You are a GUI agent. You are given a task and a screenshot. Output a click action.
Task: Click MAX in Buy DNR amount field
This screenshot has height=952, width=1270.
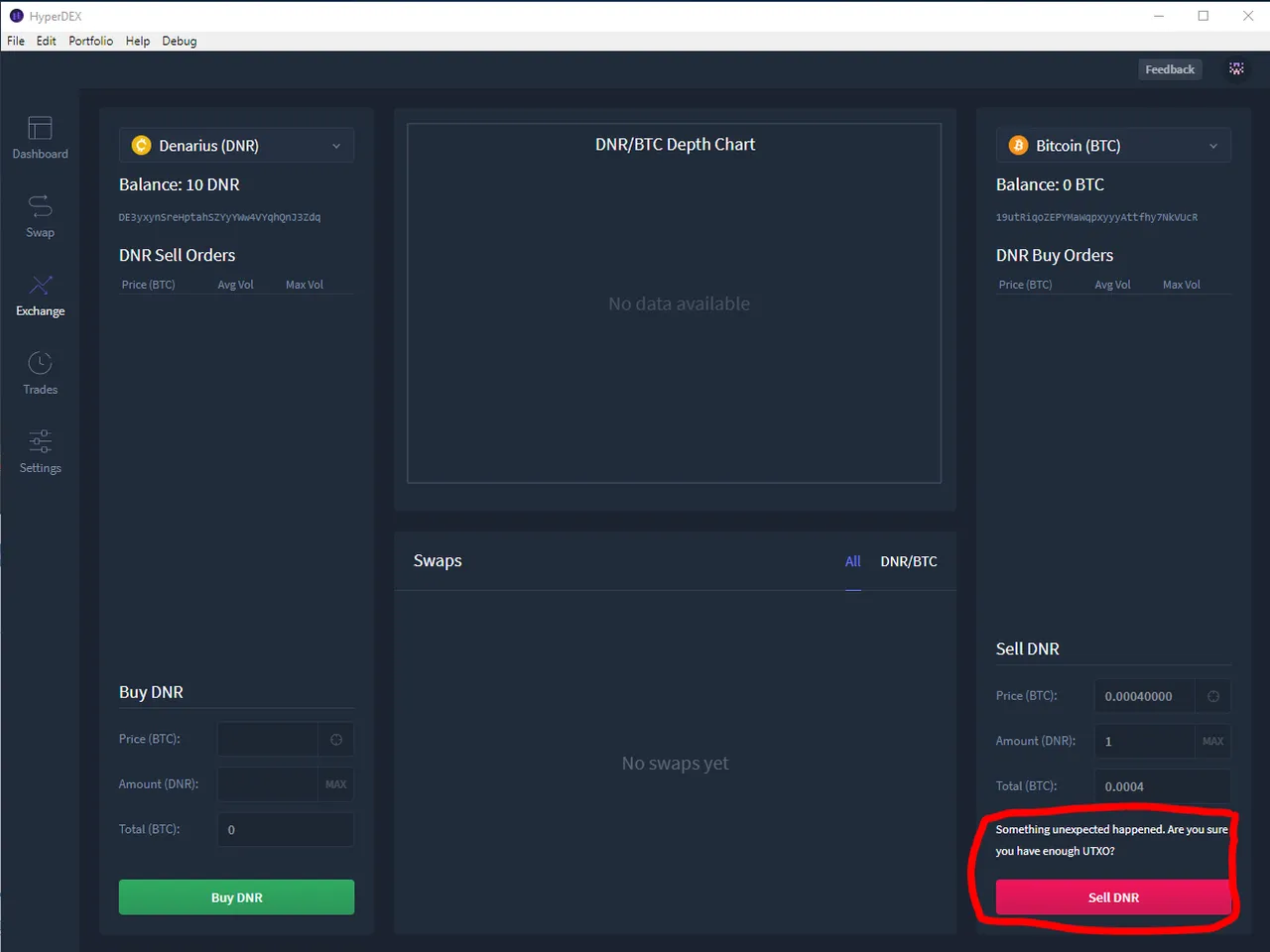point(336,784)
